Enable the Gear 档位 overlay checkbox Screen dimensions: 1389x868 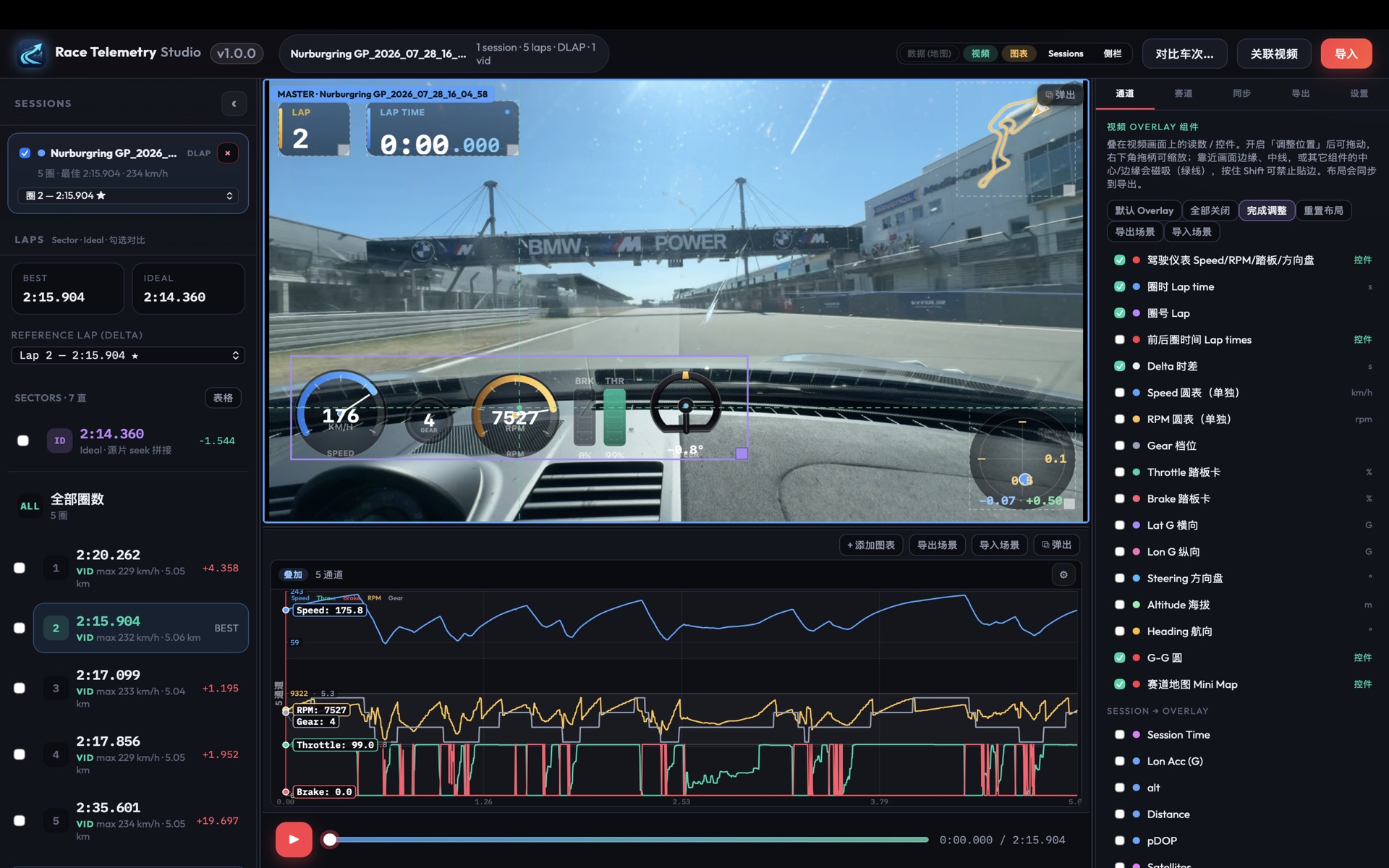coord(1120,446)
